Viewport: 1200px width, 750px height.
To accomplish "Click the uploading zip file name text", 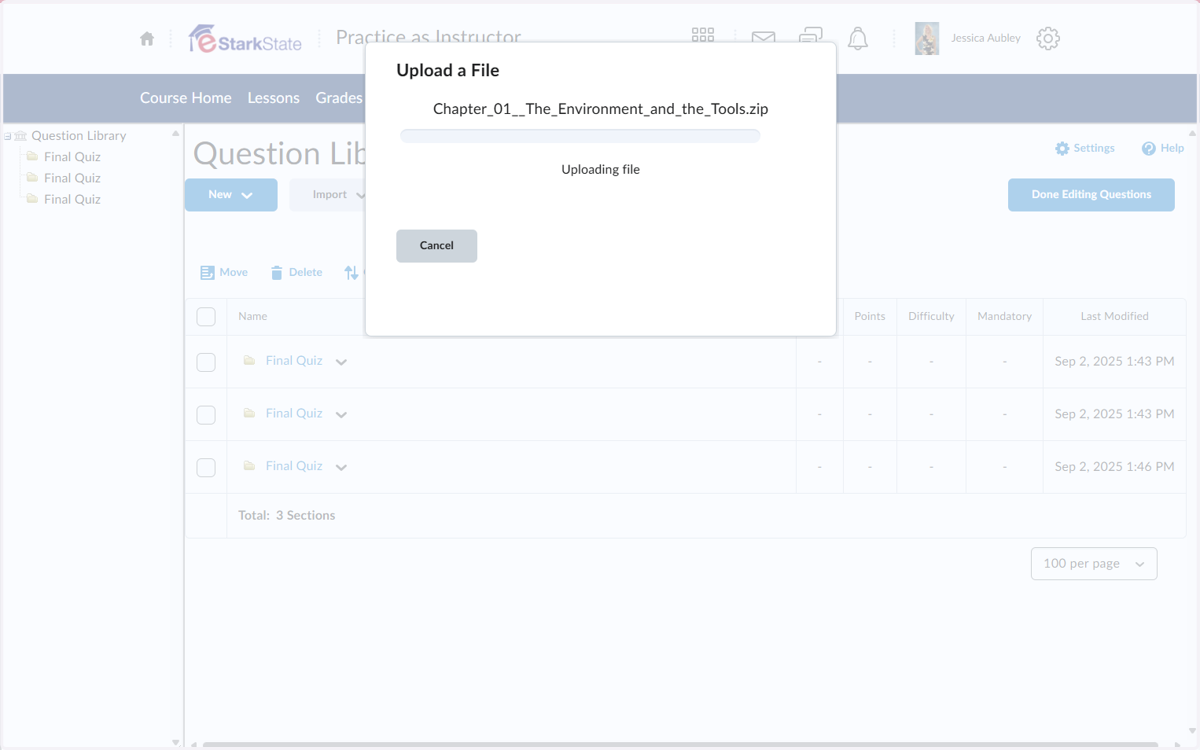I will [600, 109].
